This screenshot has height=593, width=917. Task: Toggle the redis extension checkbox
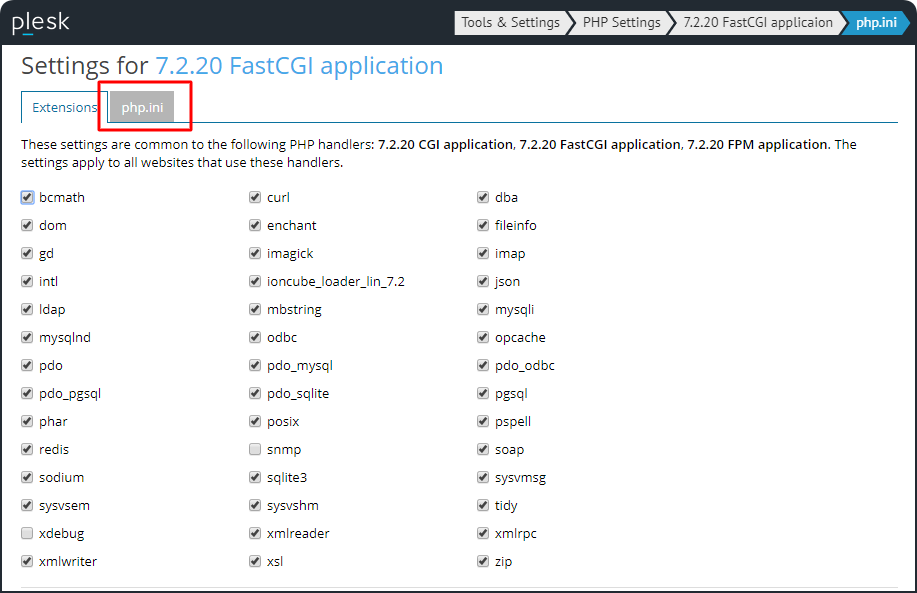[27, 449]
